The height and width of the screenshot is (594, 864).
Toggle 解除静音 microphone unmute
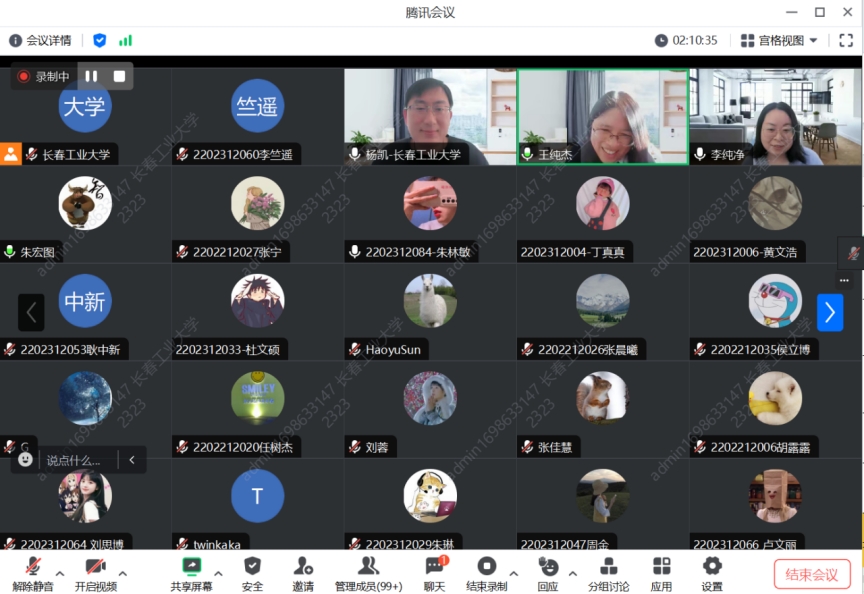(x=33, y=567)
